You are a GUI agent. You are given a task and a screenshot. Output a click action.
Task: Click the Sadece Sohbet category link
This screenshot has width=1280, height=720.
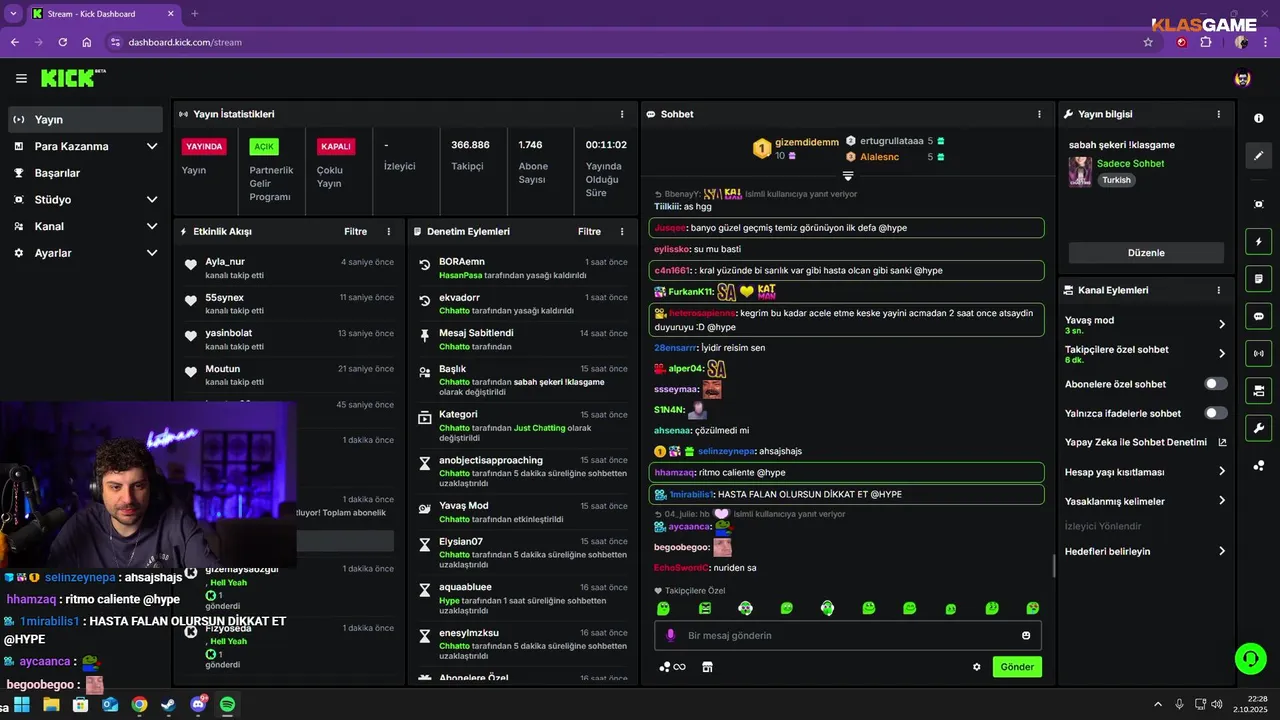pos(1130,163)
